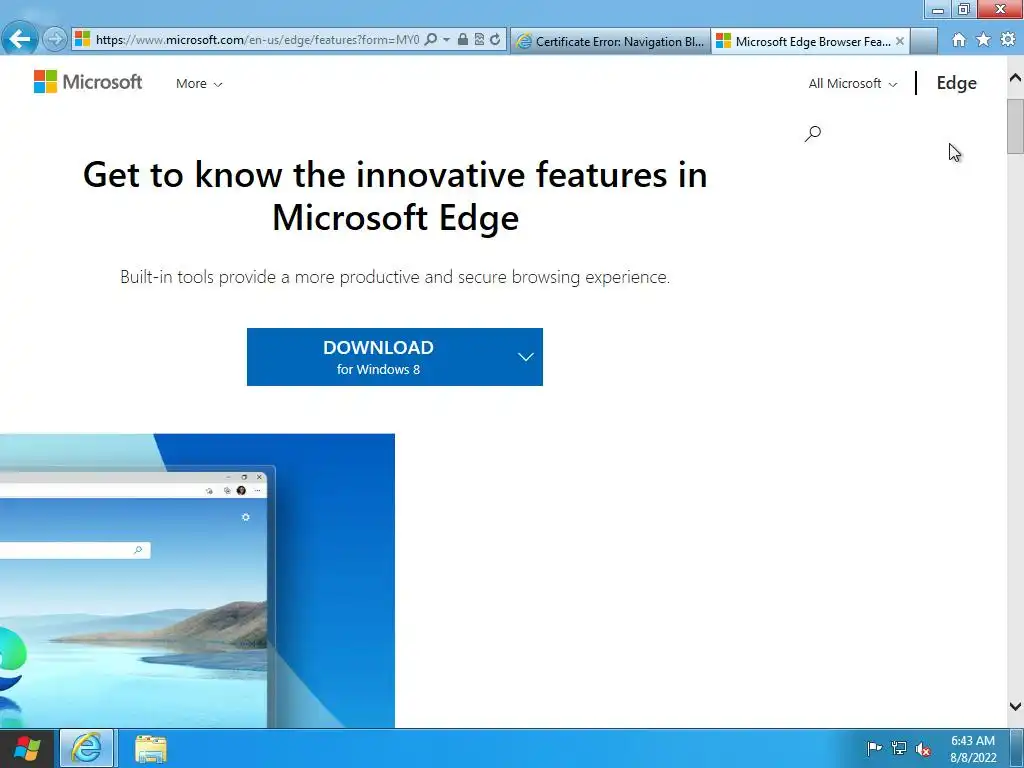Click the scrollbar down arrow
Viewport: 1024px width, 768px height.
tap(1015, 706)
